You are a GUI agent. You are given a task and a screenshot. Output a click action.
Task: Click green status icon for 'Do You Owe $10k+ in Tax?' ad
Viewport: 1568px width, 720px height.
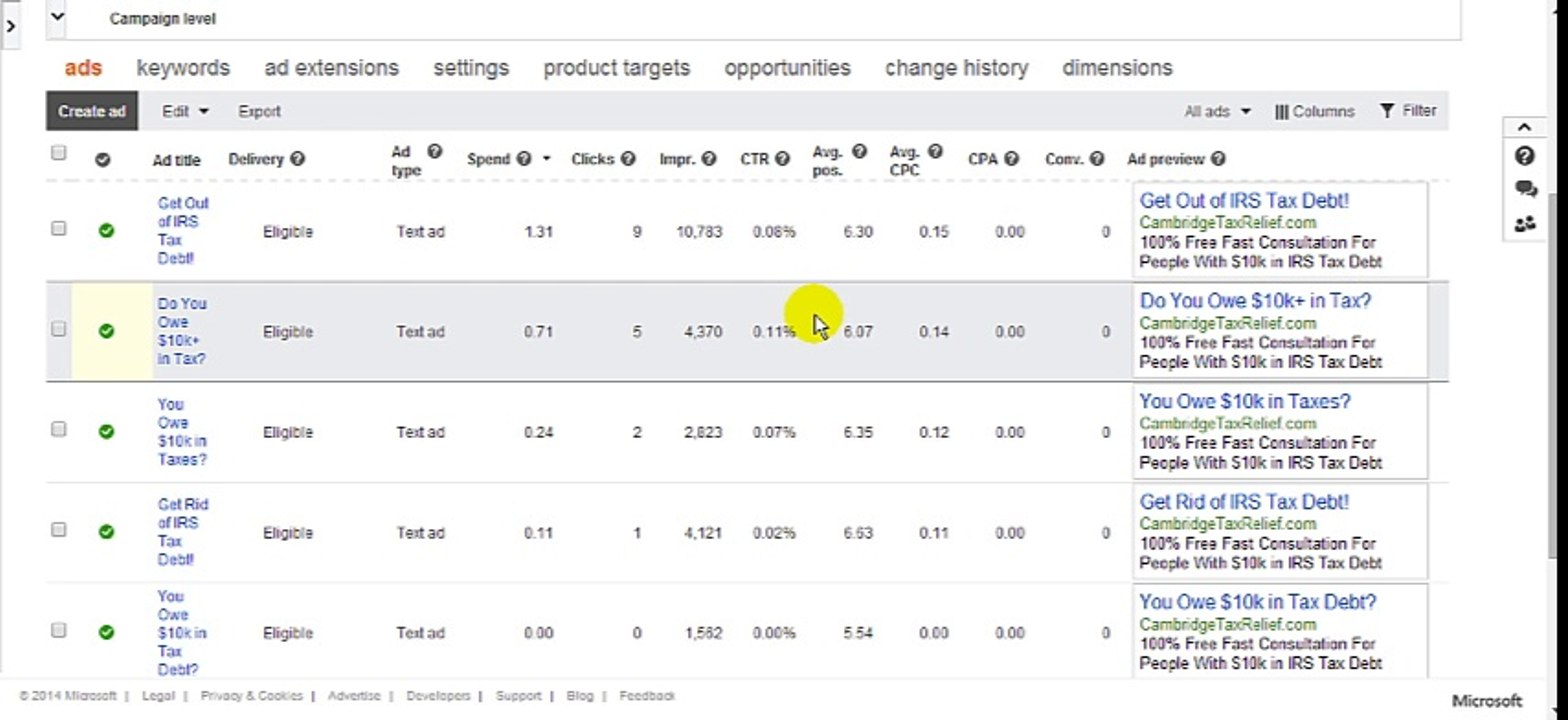[106, 331]
